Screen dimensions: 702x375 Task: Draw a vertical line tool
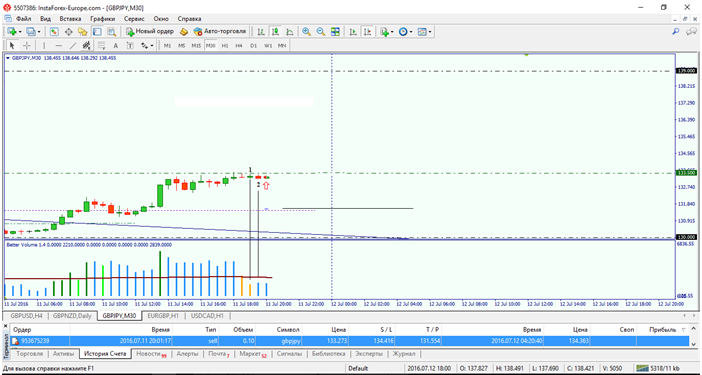tap(44, 45)
